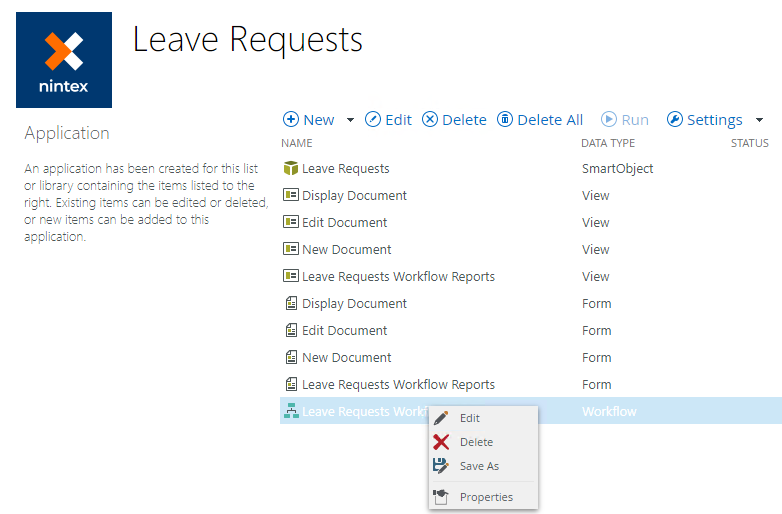
Task: Click the New Document view icon
Action: [291, 248]
